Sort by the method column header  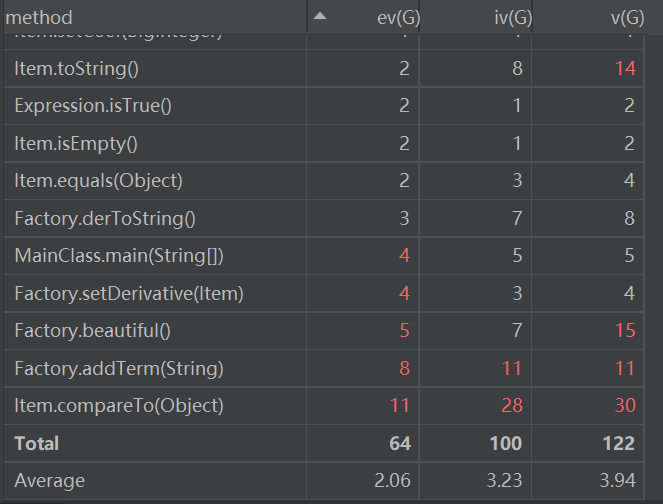pyautogui.click(x=40, y=18)
